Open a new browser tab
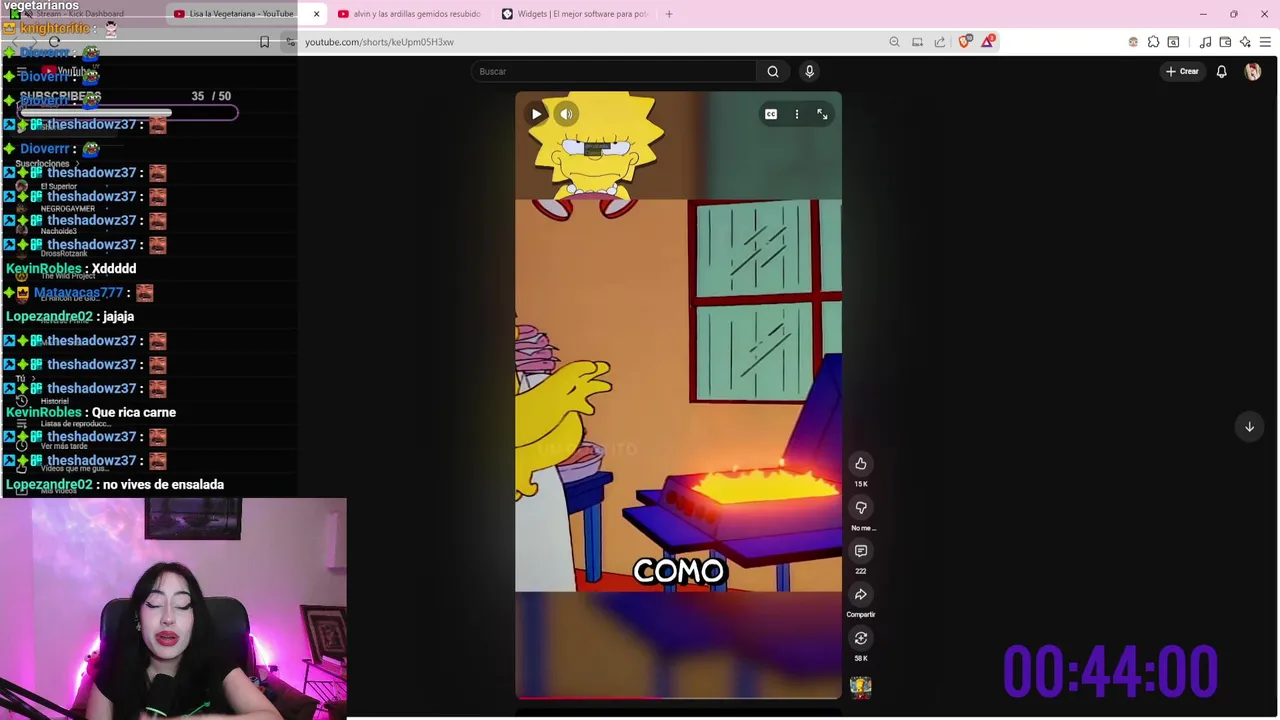 (x=669, y=14)
